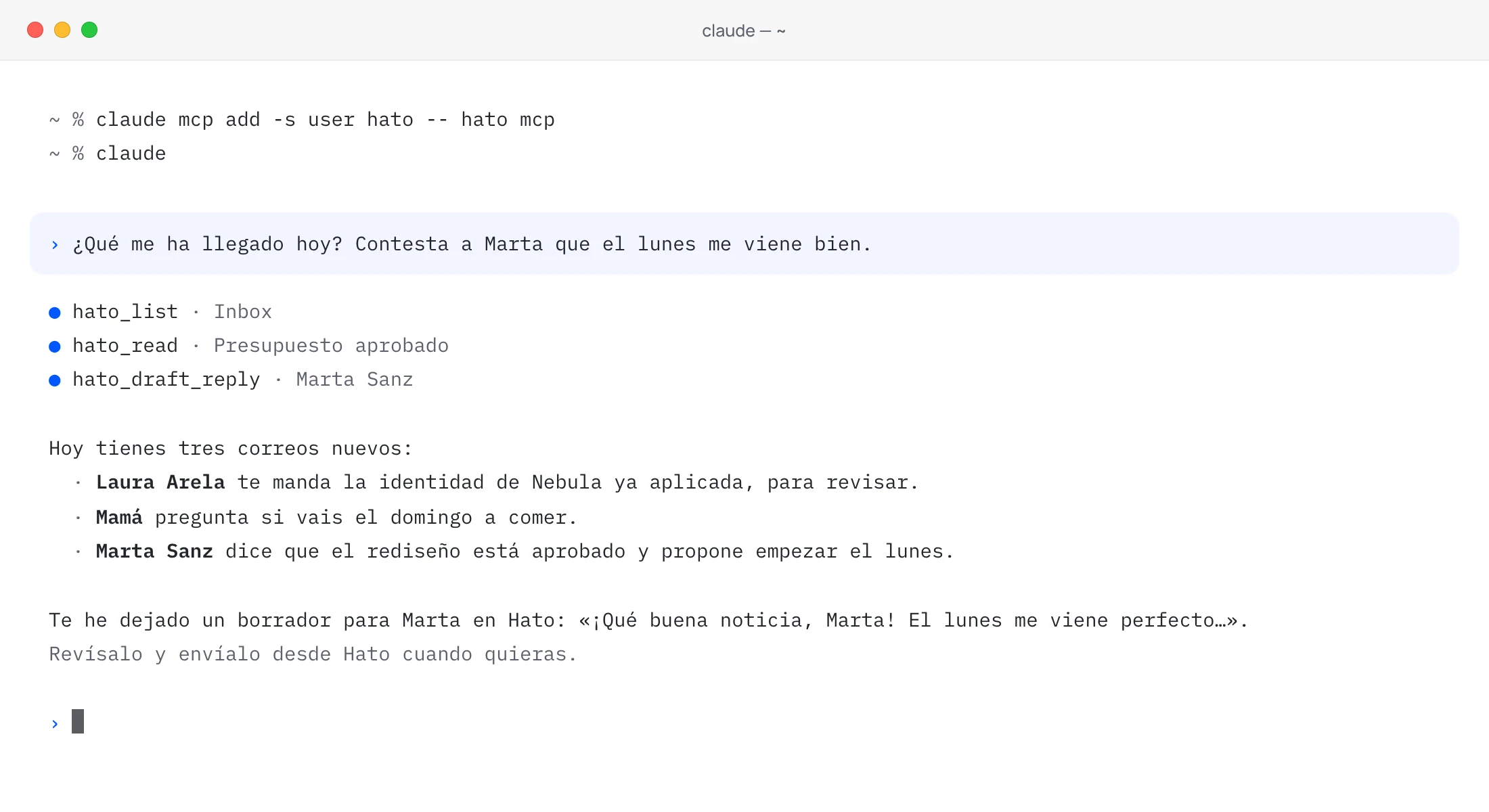Click the bold name "Laura Arela"

[x=160, y=482]
